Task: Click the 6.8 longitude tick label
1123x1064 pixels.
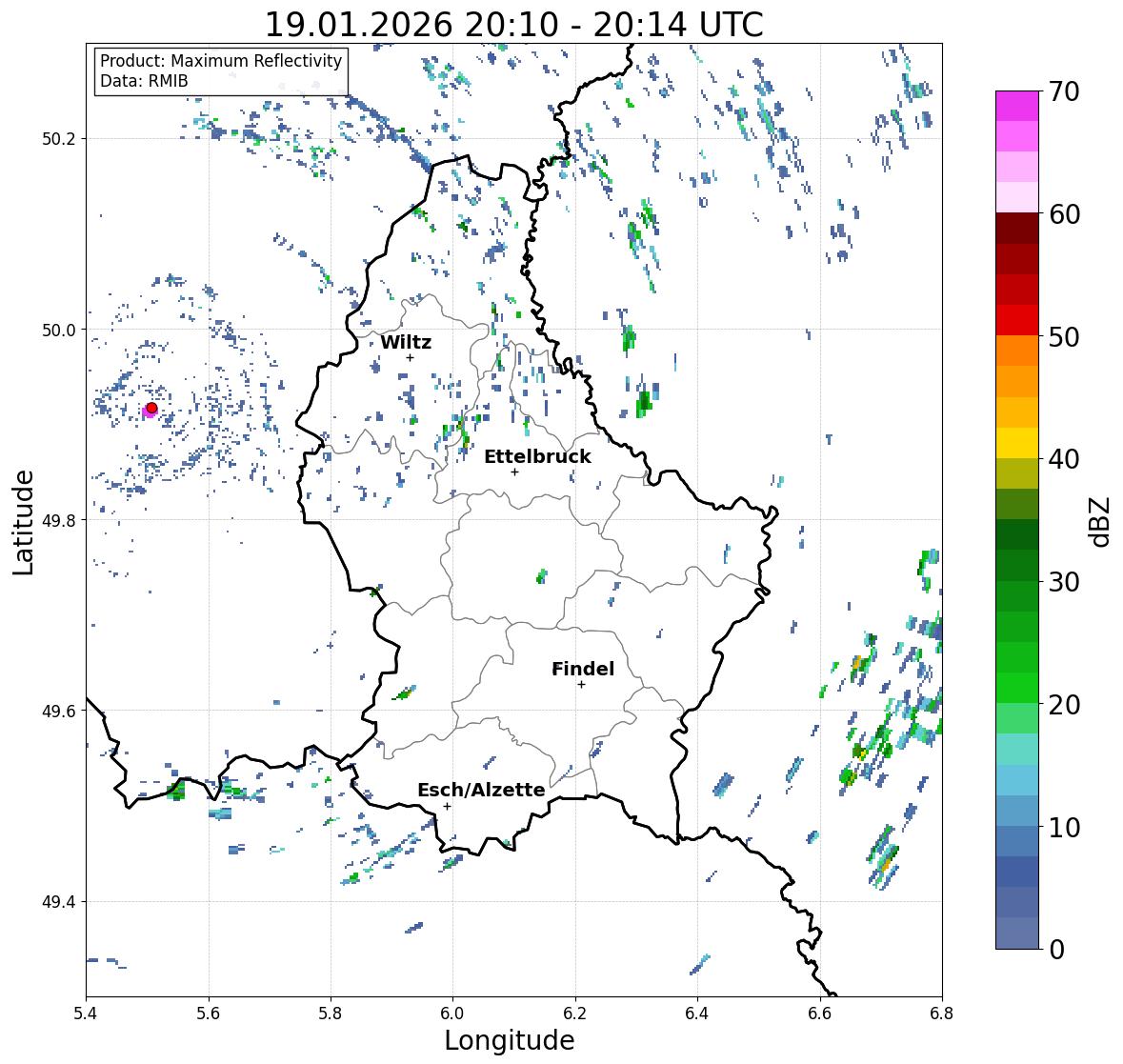Action: click(941, 1014)
